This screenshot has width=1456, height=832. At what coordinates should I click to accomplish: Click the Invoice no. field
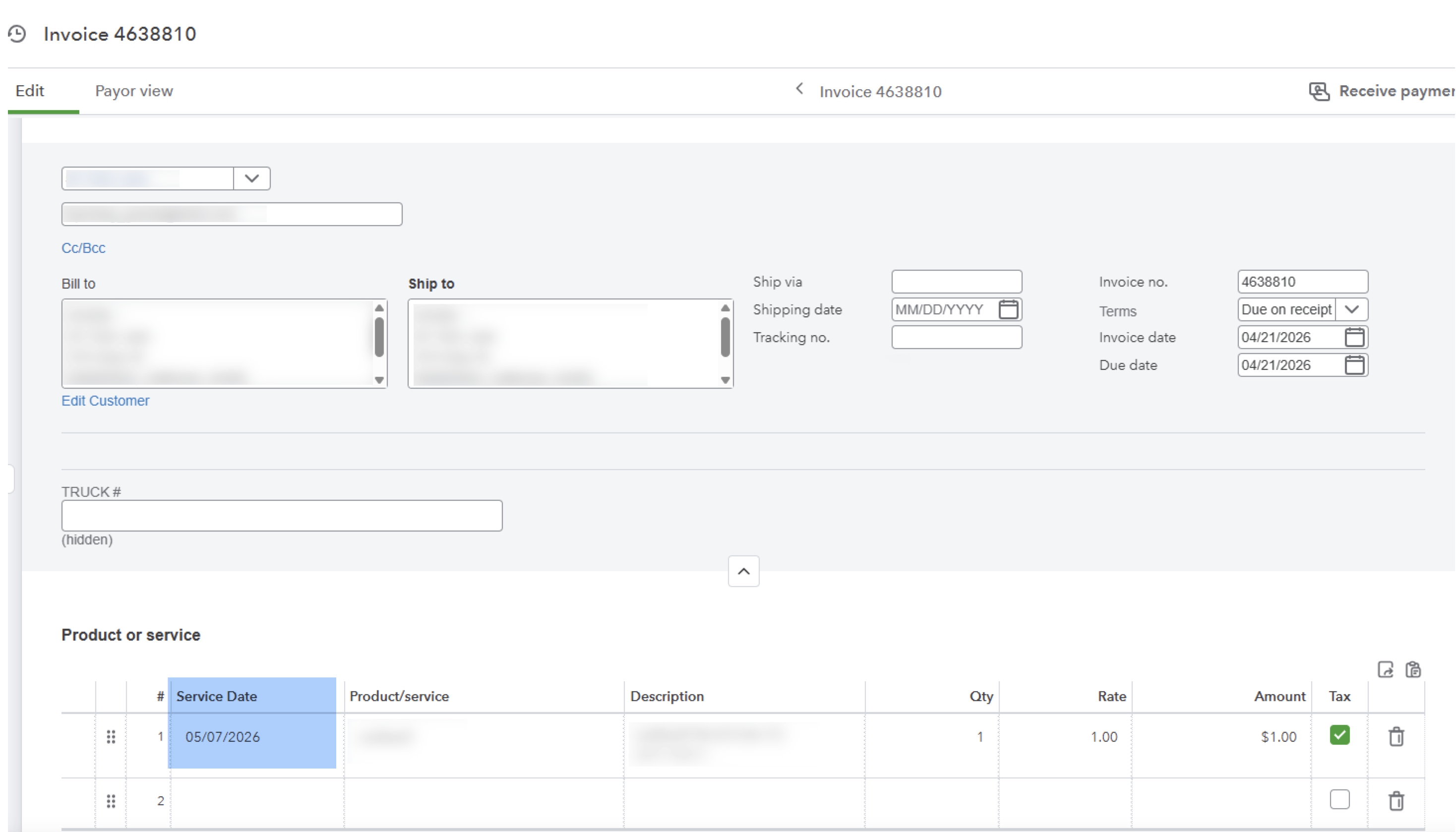(x=1303, y=282)
